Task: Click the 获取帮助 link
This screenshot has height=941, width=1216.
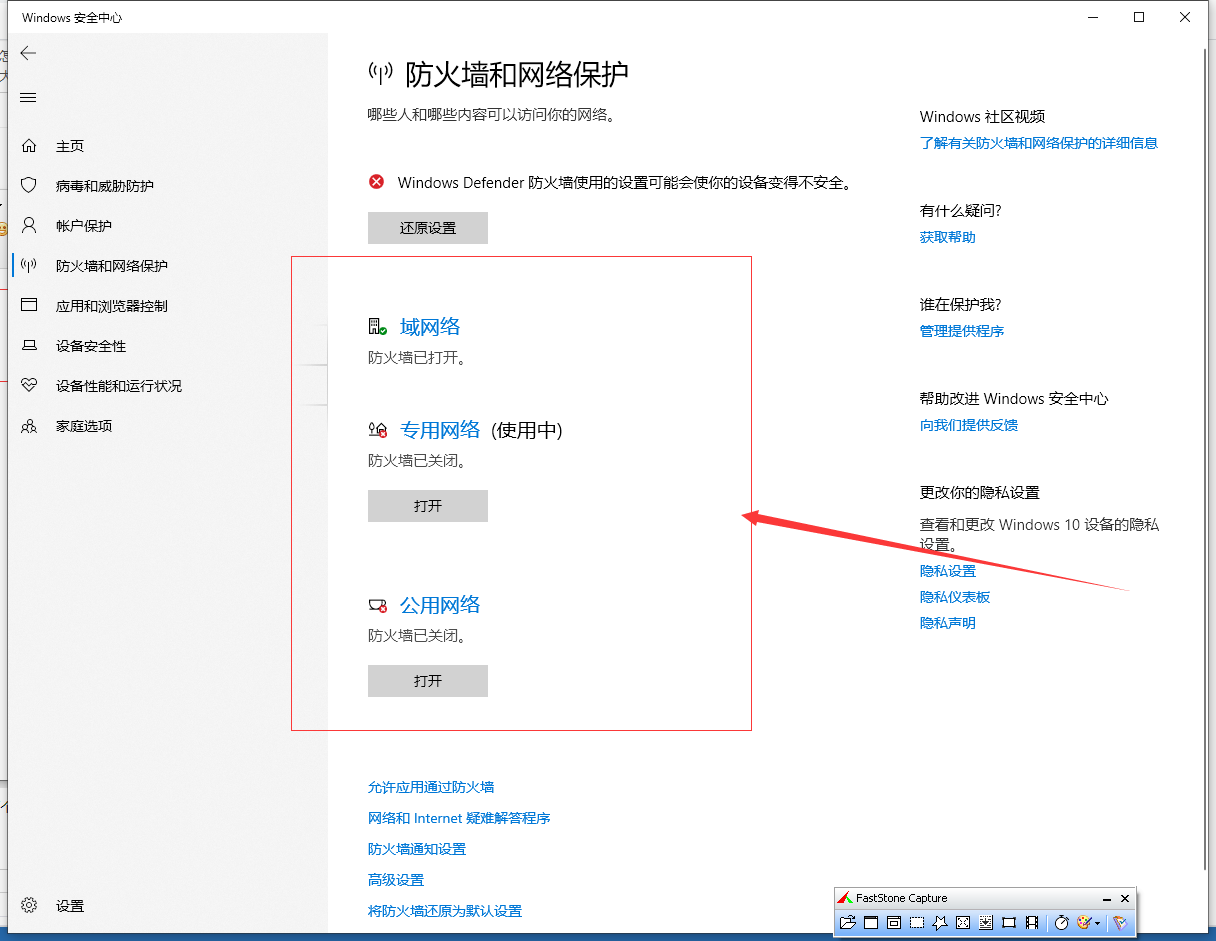Action: point(948,237)
